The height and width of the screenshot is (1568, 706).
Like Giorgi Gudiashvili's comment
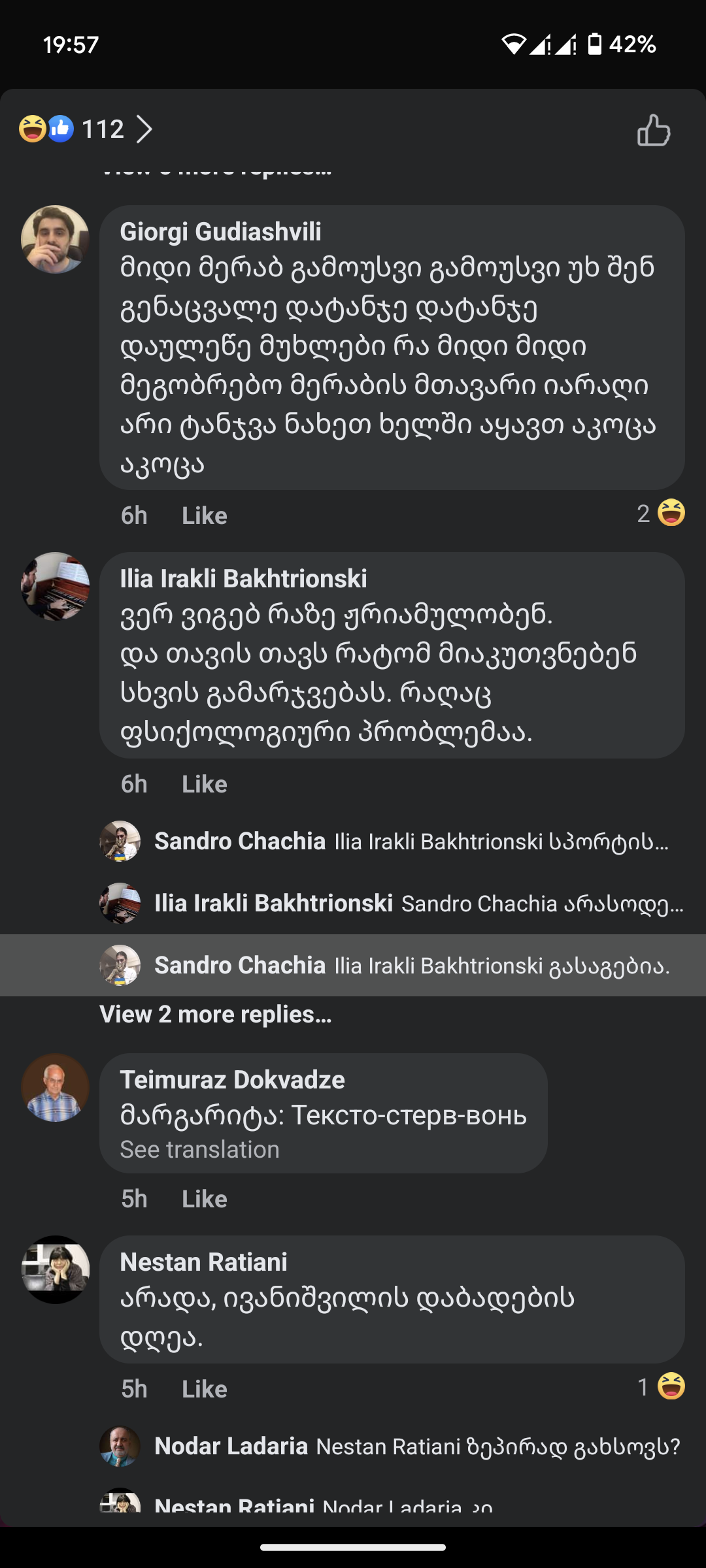tap(204, 516)
